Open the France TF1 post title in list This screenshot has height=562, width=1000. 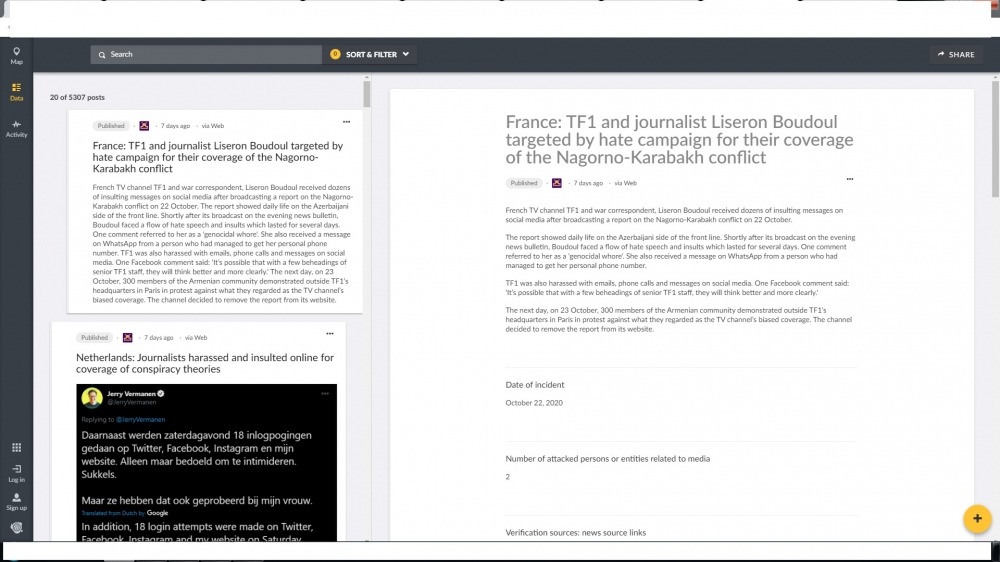click(217, 157)
